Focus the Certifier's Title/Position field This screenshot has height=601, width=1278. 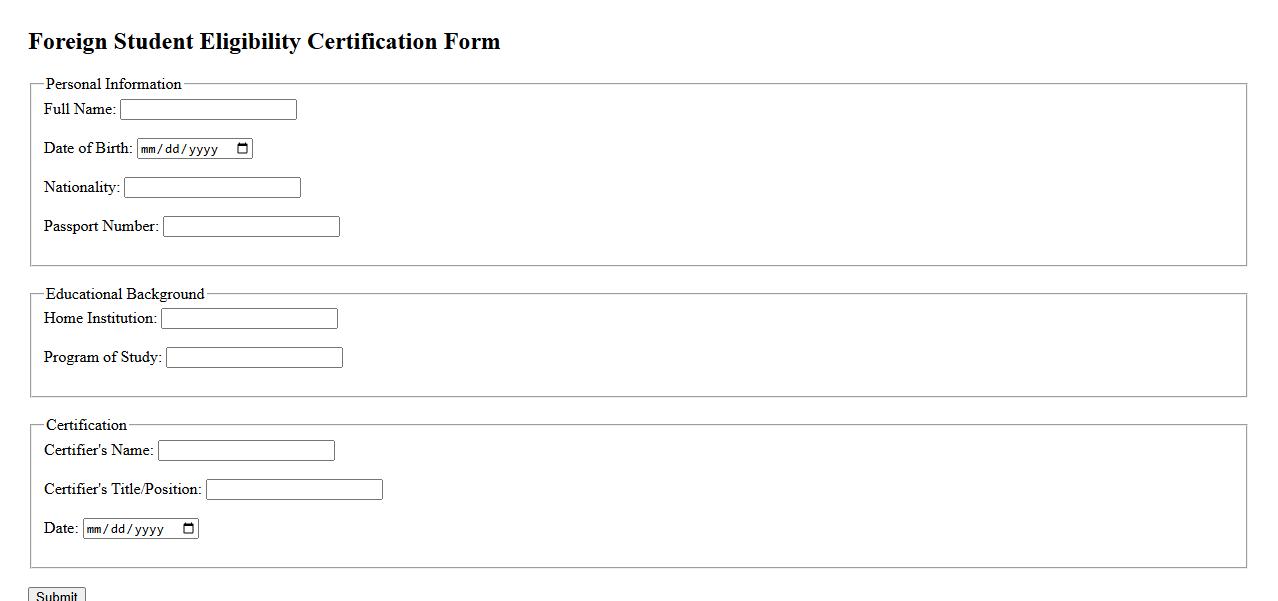294,490
